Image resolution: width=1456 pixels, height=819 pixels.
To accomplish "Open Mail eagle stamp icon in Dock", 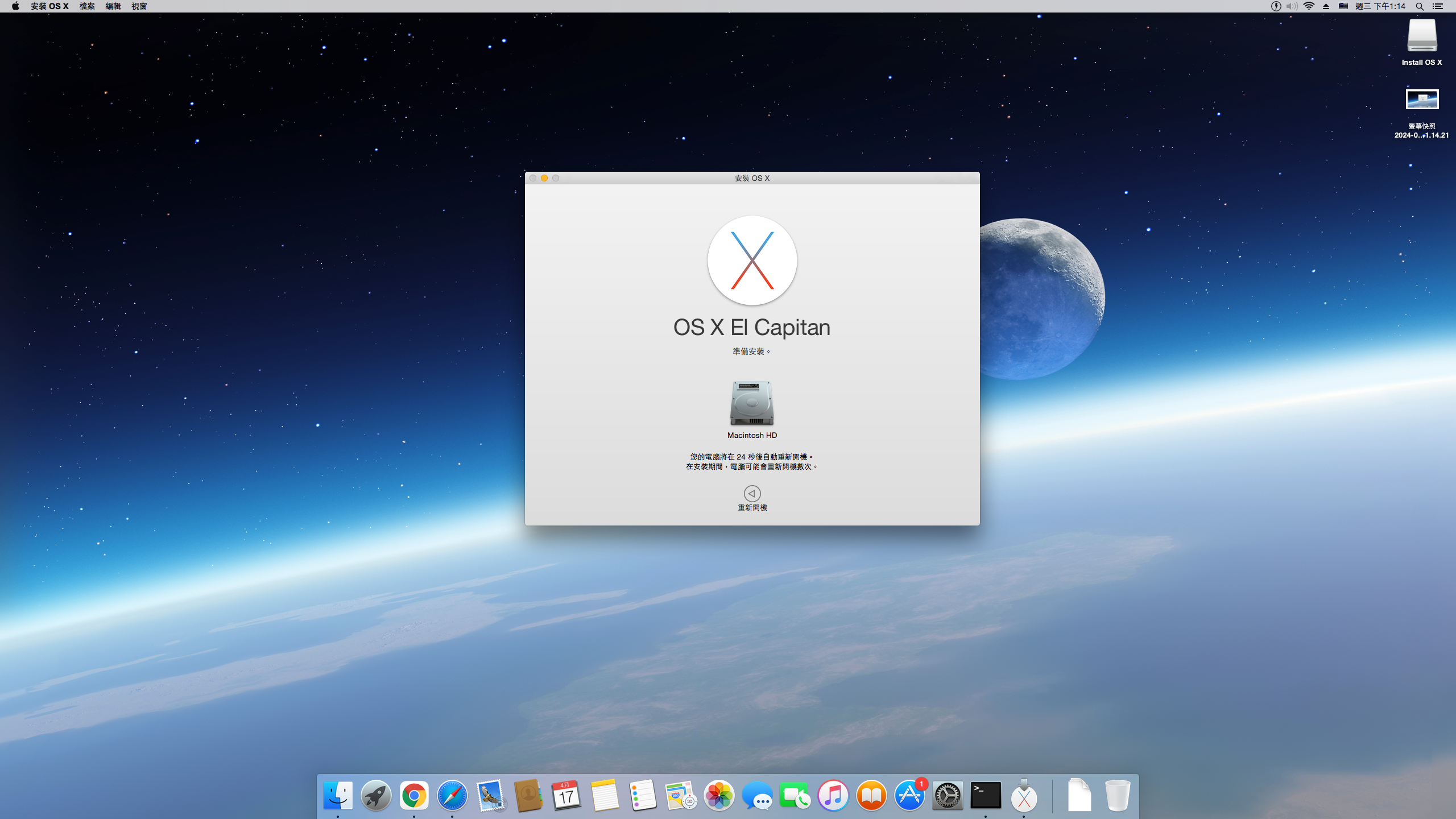I will (490, 795).
